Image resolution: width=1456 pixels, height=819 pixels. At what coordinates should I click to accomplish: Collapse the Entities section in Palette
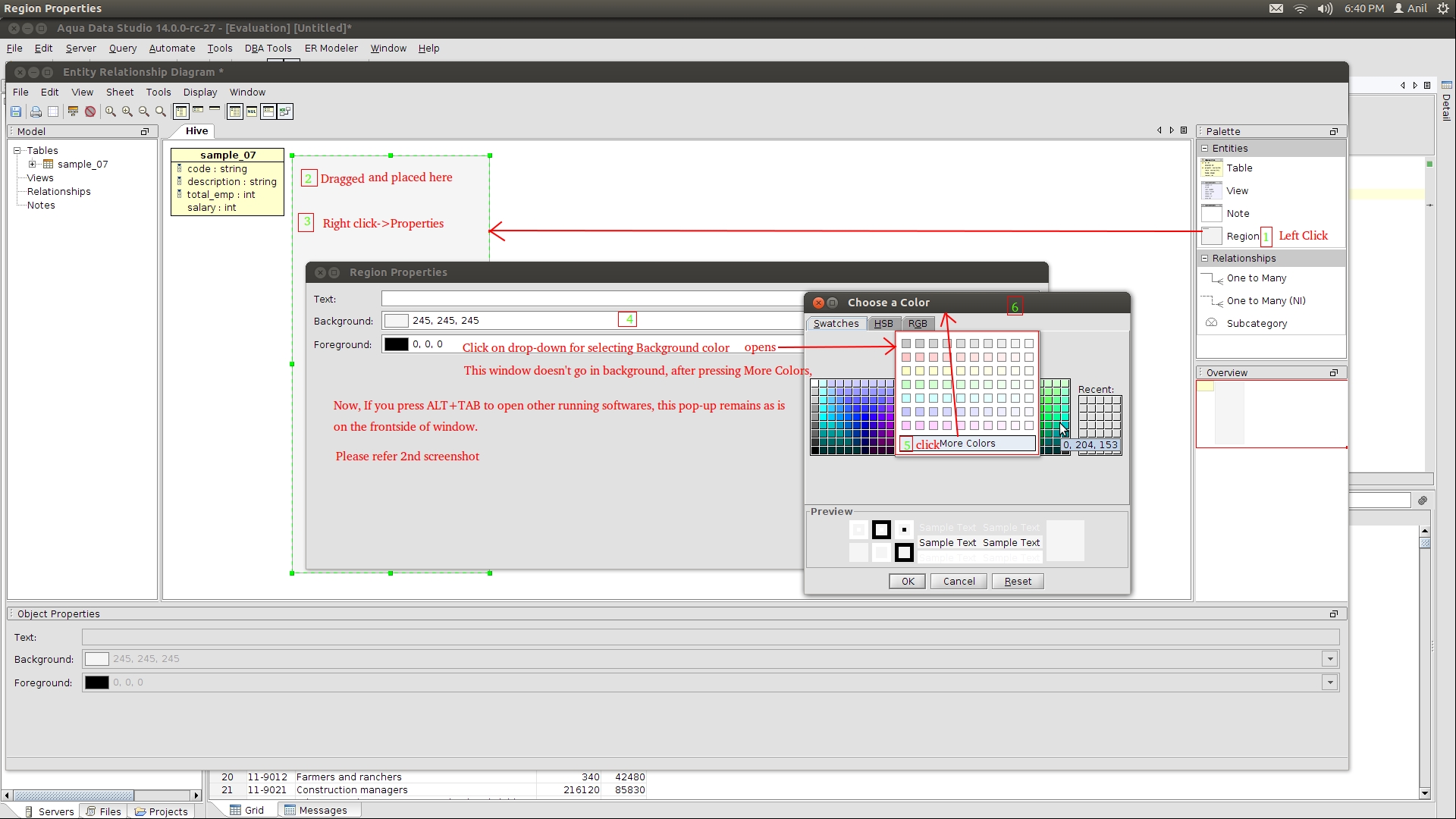[1204, 149]
